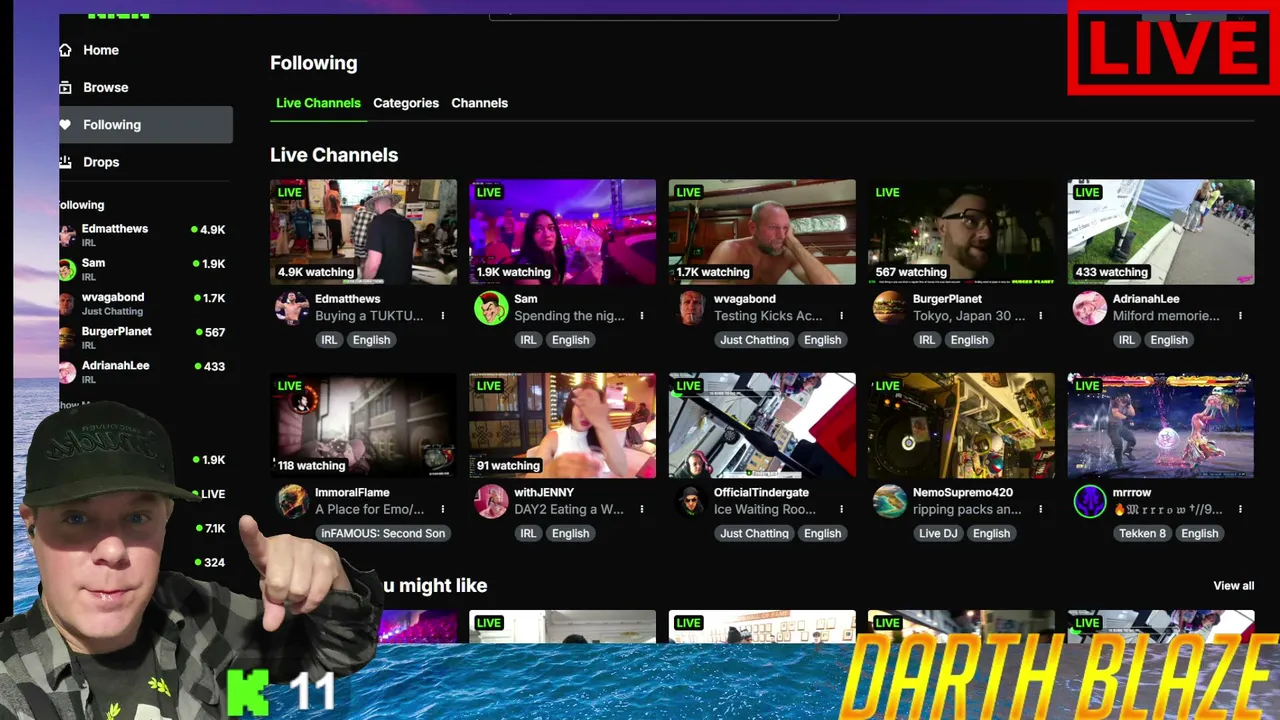The image size is (1280, 720).
Task: Switch to the Categories tab
Action: pyautogui.click(x=406, y=103)
